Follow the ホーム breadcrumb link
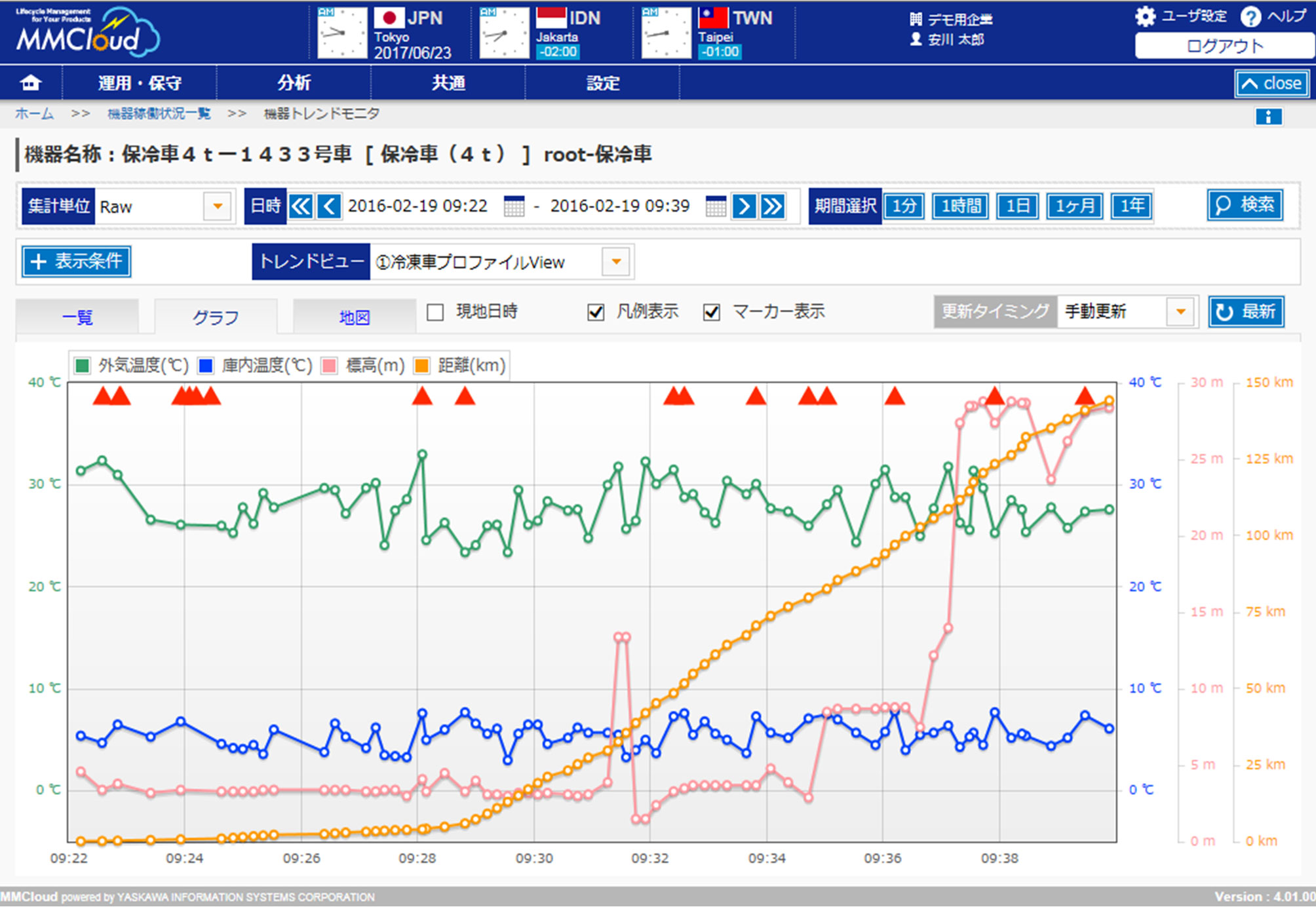The height and width of the screenshot is (907, 1316). pyautogui.click(x=34, y=114)
